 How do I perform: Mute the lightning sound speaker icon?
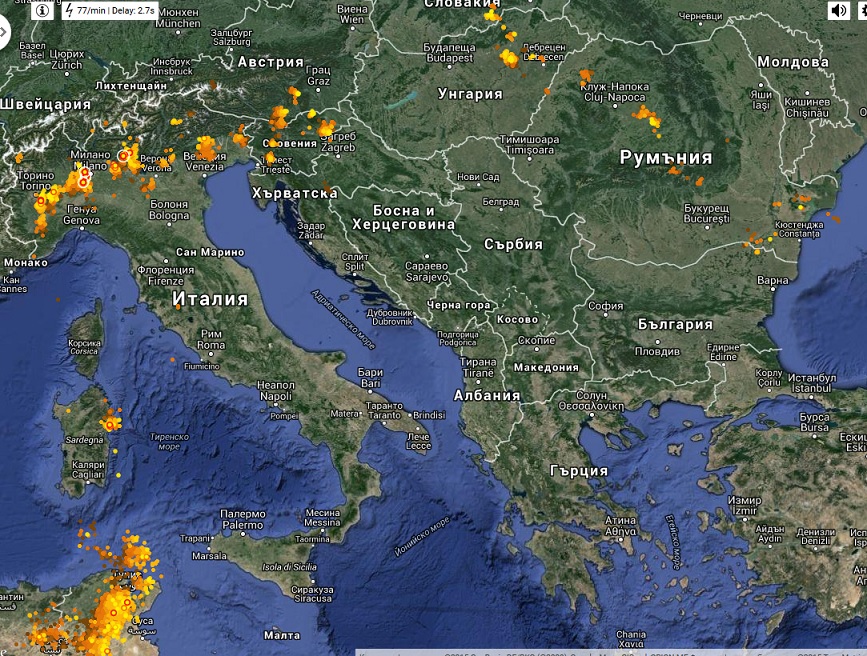coord(838,11)
